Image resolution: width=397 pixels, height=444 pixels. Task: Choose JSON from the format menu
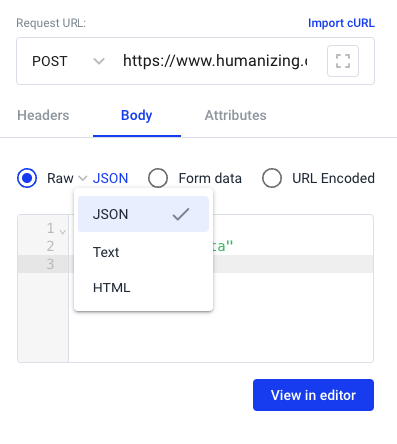143,214
